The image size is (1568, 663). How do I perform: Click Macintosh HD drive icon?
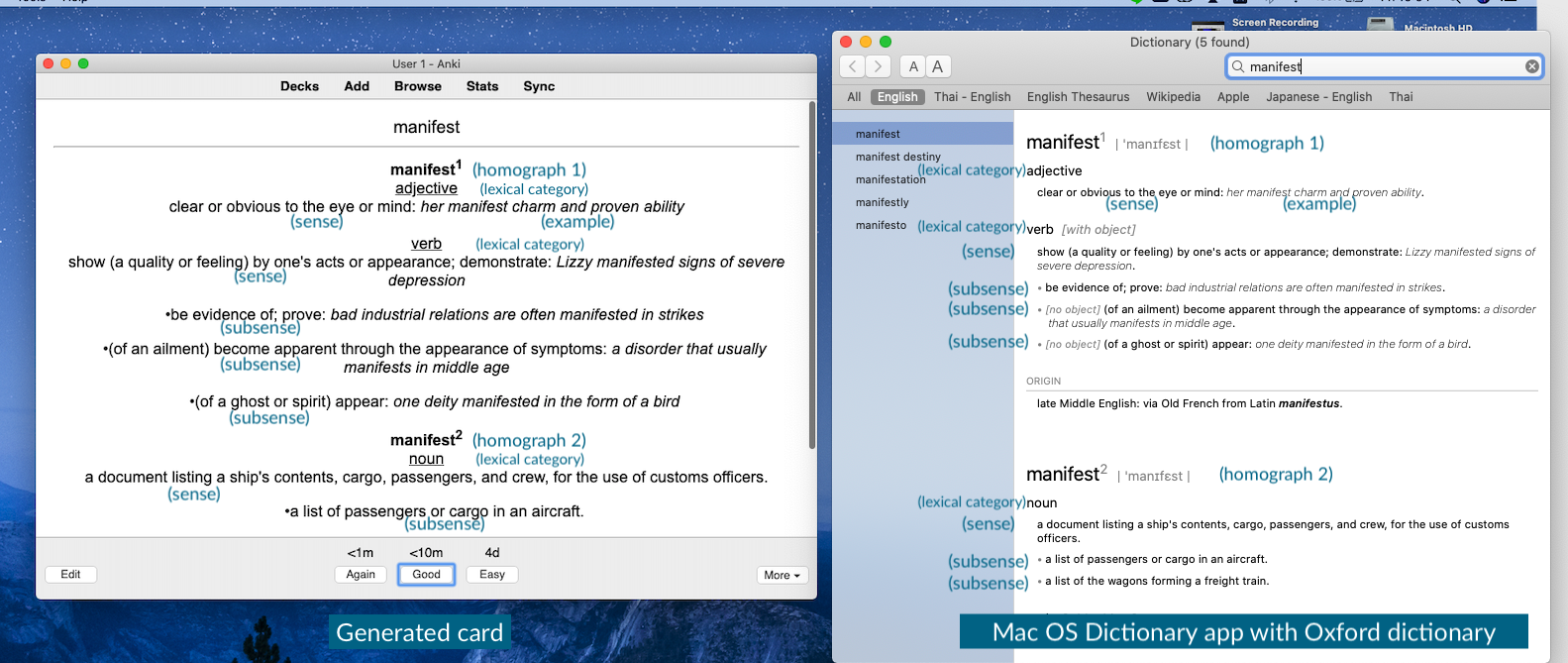[1381, 24]
